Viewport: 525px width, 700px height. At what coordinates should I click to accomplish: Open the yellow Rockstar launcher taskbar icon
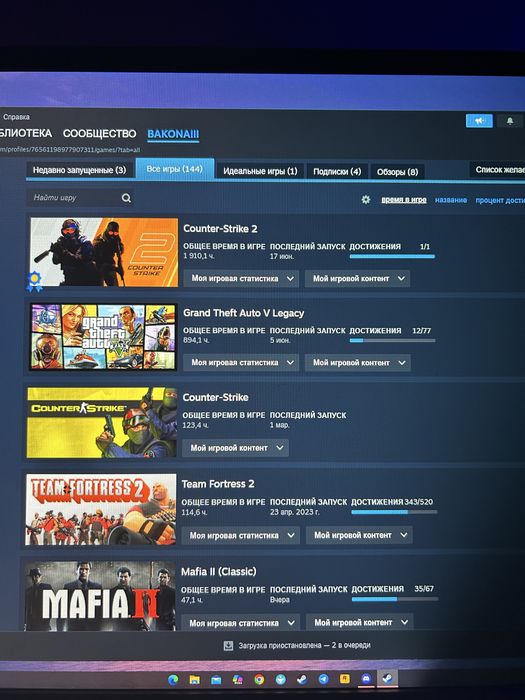(x=345, y=679)
